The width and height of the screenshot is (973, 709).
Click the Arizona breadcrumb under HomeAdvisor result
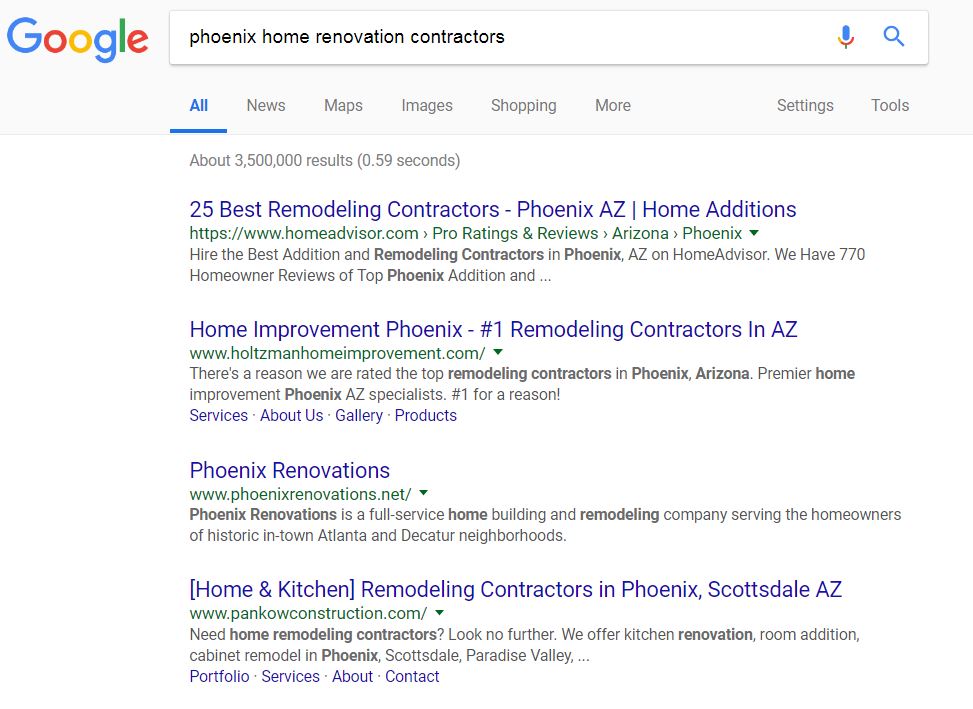click(640, 233)
